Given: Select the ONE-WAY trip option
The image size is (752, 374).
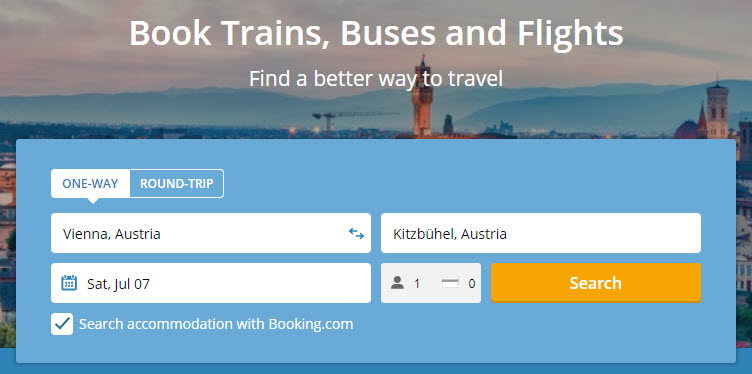Looking at the screenshot, I should point(90,184).
